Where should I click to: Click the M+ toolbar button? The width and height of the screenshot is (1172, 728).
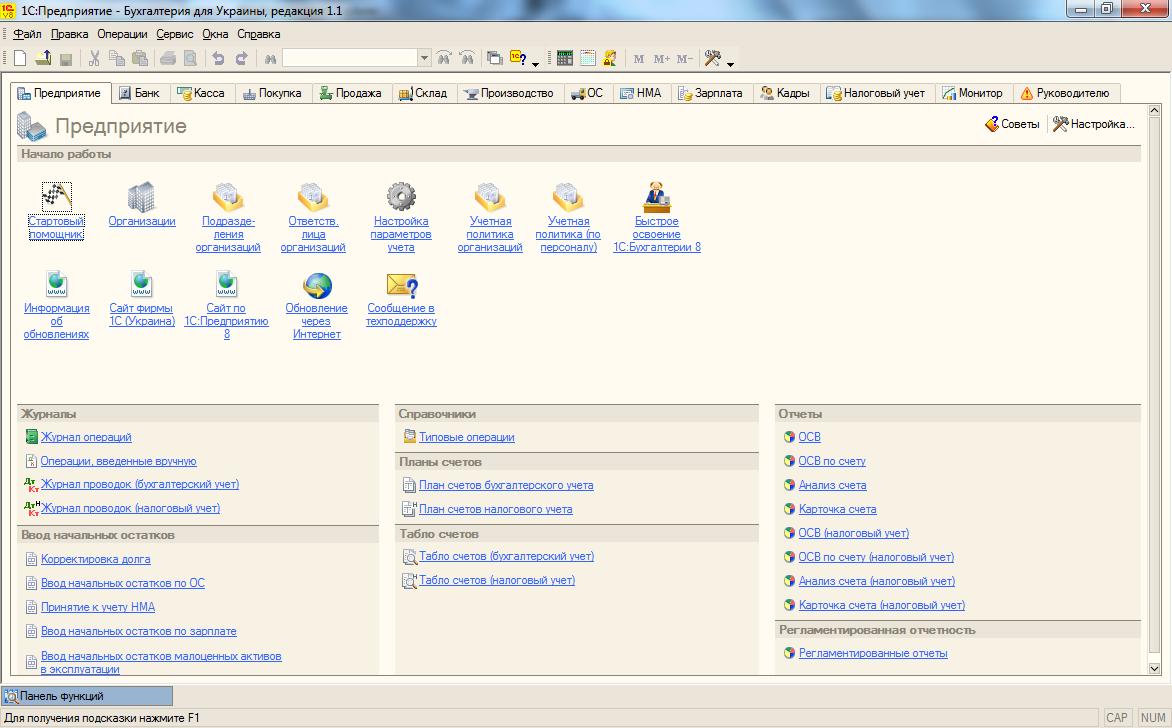coord(661,58)
